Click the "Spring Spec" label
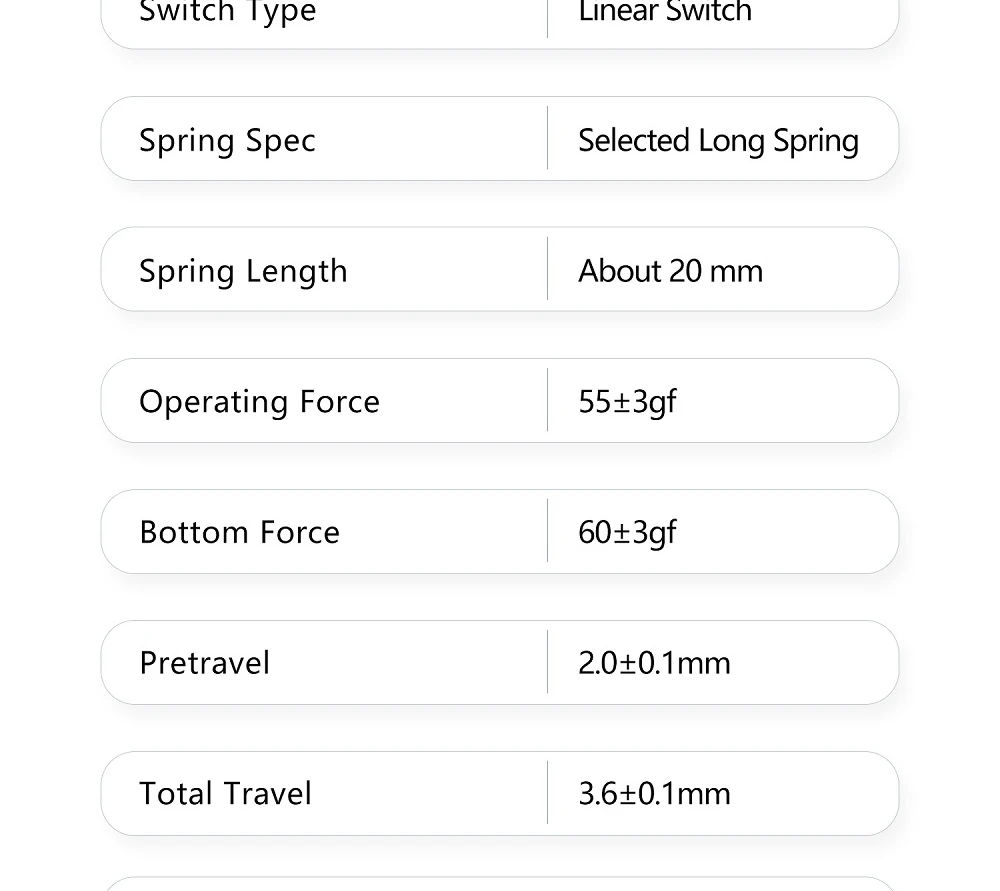This screenshot has height=891, width=1000. [x=227, y=140]
